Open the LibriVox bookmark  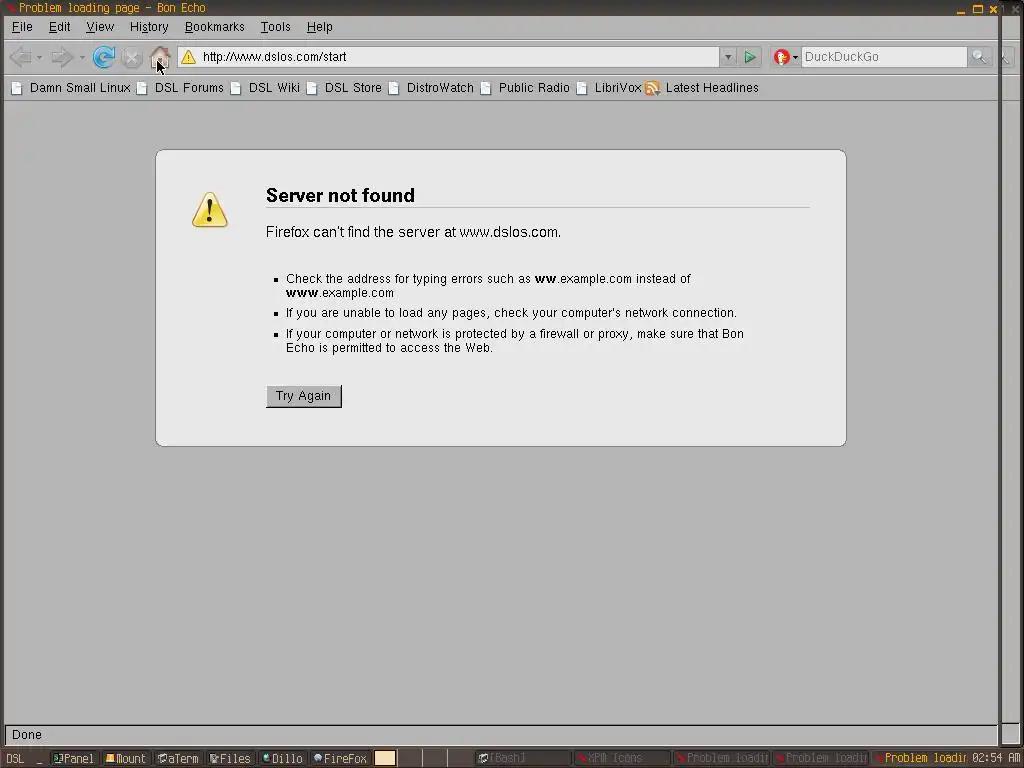tap(609, 88)
